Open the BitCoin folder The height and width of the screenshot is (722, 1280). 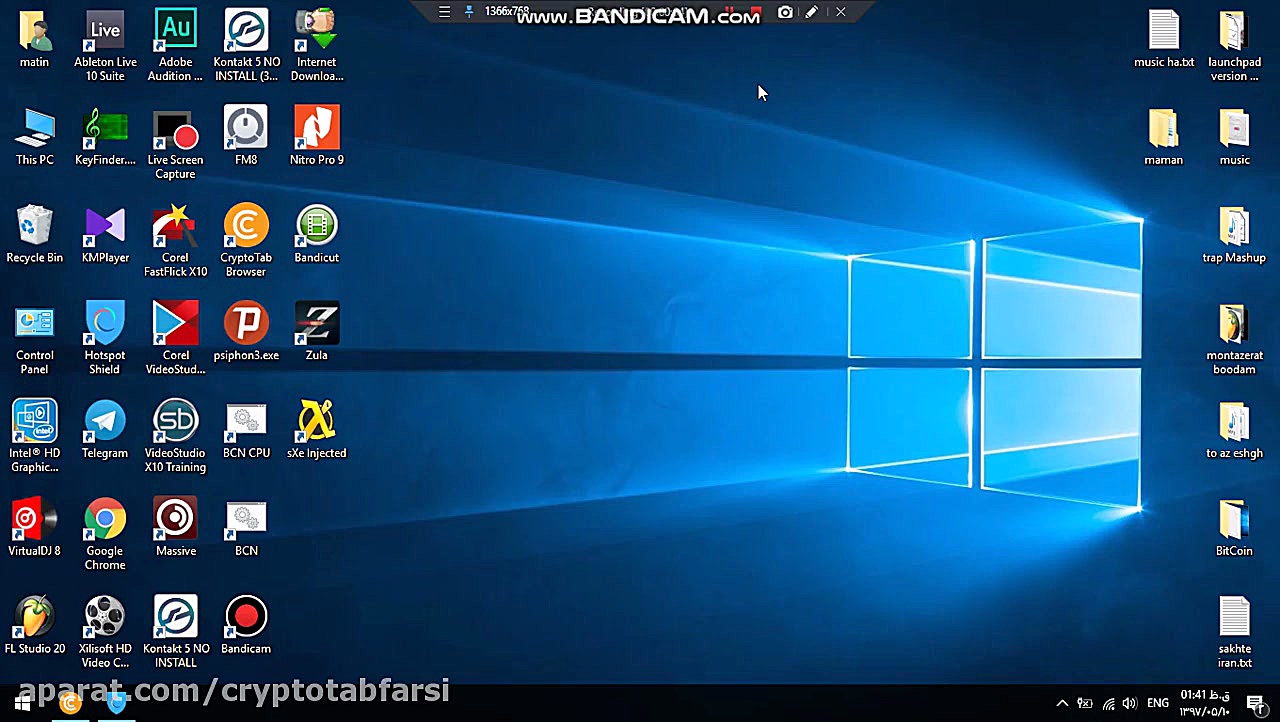1234,528
